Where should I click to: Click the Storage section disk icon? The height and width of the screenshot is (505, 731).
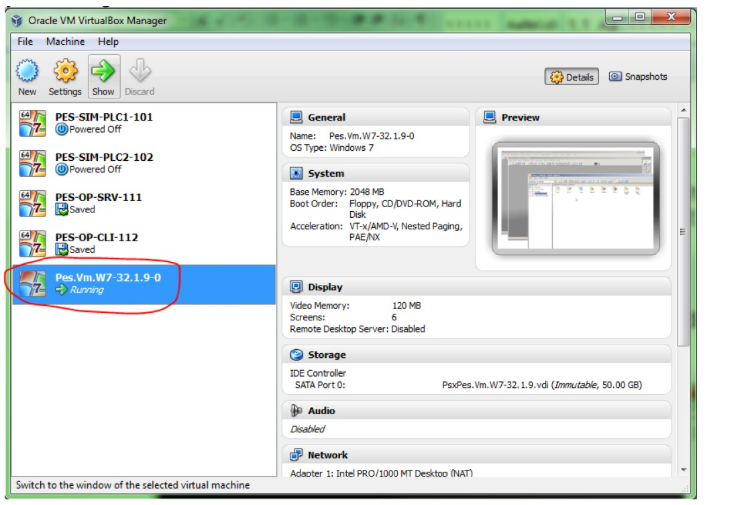(x=297, y=355)
